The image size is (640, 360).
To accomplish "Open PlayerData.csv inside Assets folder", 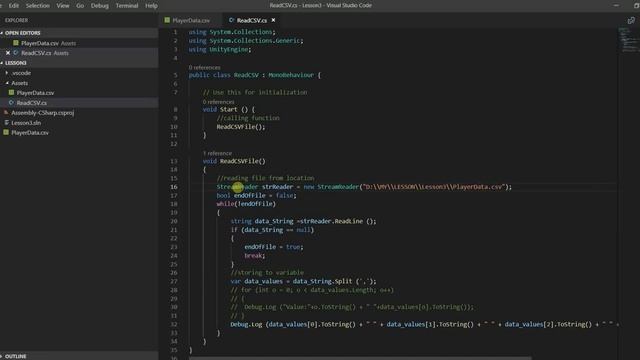I will tap(35, 93).
